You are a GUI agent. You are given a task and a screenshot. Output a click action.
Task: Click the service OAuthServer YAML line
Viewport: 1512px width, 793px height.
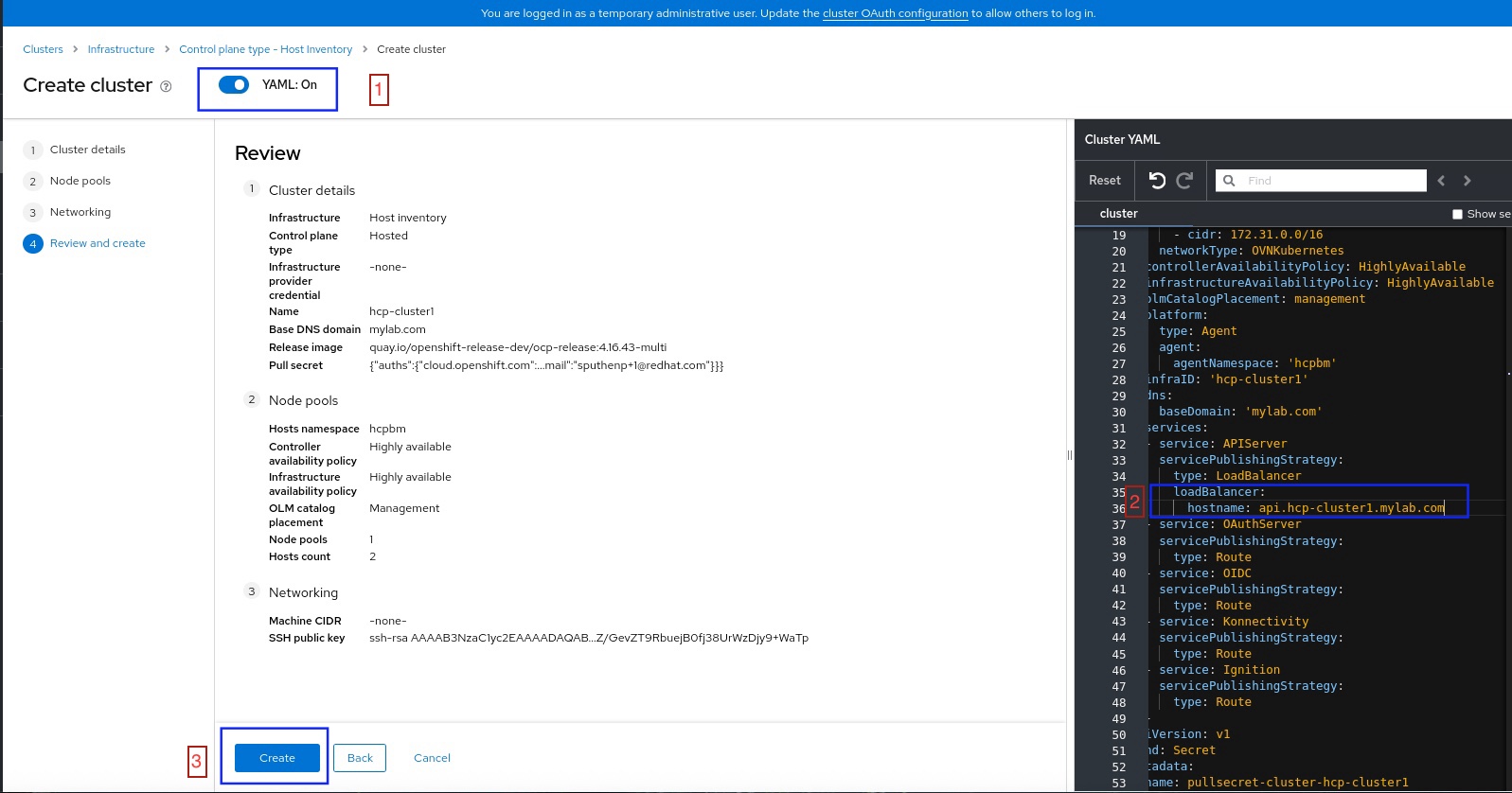1230,524
